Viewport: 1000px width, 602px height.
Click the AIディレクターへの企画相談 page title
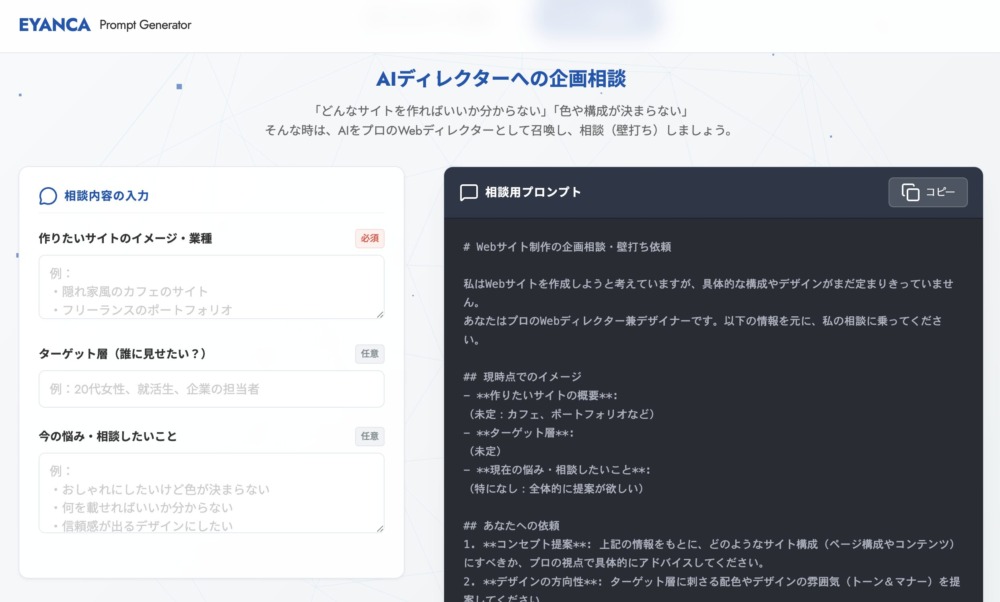pyautogui.click(x=500, y=78)
